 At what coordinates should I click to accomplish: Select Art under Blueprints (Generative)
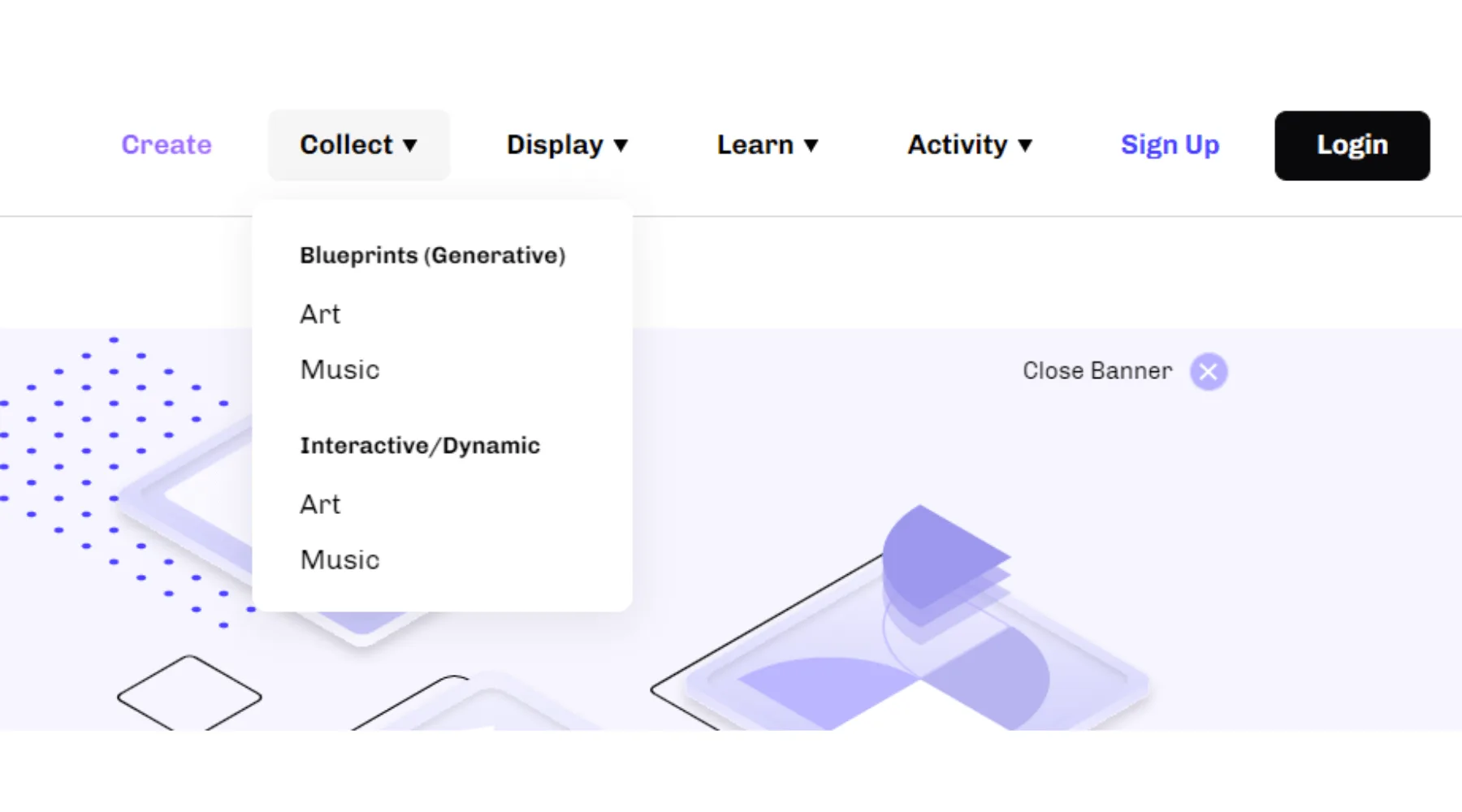[320, 314]
